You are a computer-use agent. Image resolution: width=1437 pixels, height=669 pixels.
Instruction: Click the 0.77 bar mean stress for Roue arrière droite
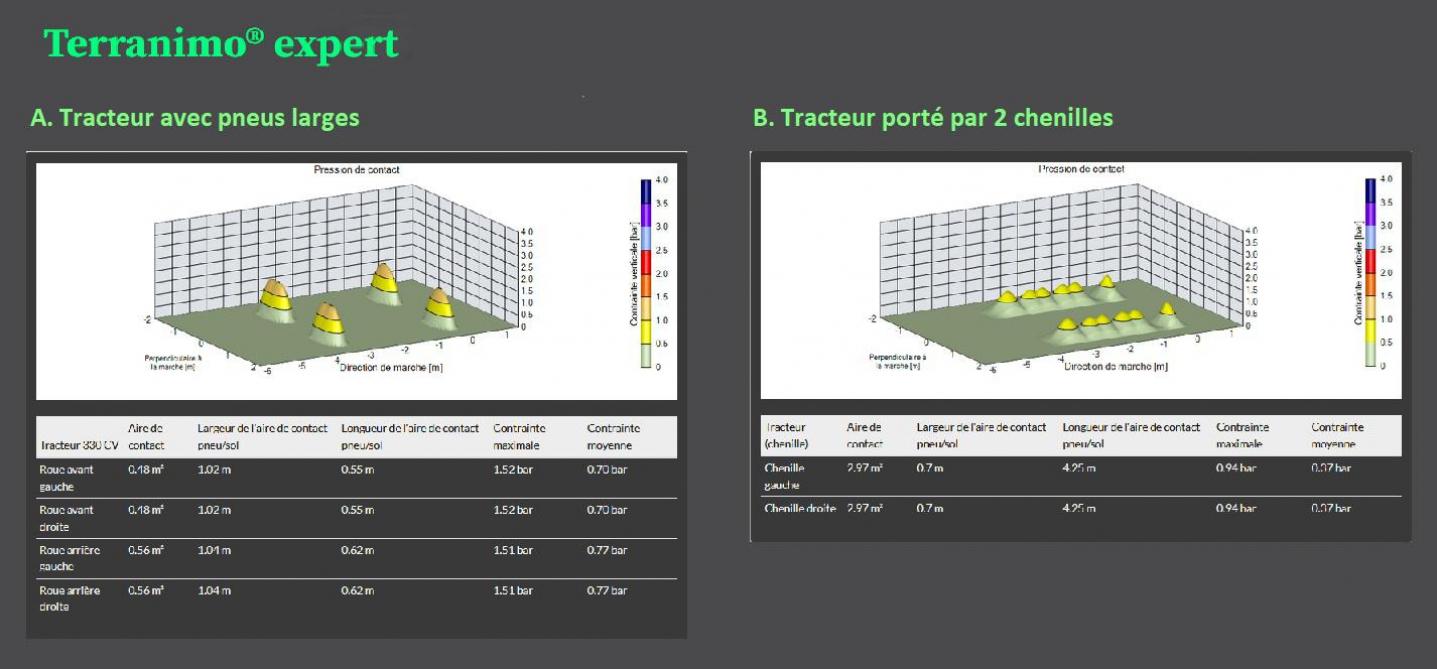(607, 590)
